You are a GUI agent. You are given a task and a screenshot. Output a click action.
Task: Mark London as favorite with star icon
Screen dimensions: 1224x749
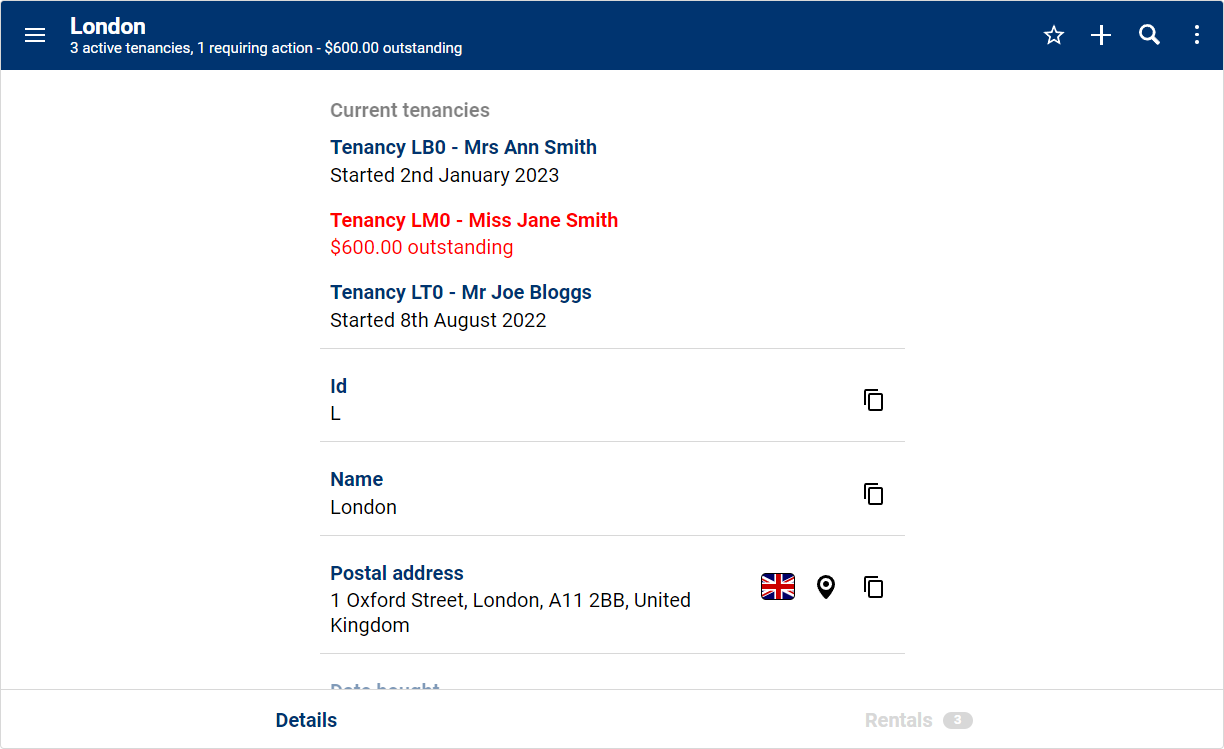[x=1053, y=36]
